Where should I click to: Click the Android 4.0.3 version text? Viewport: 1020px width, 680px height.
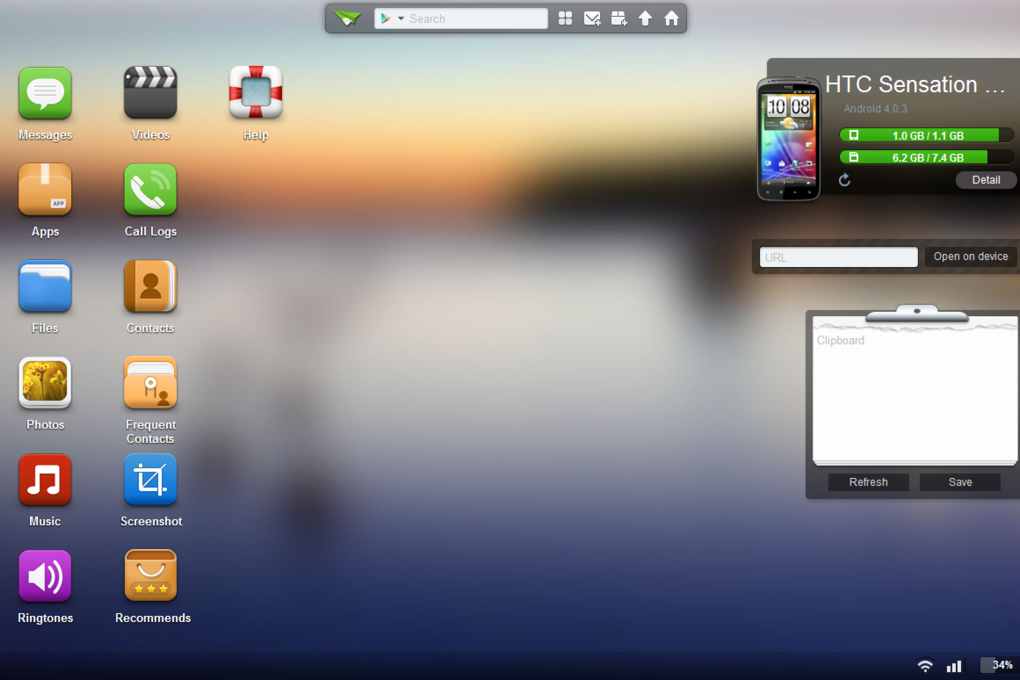click(x=875, y=109)
